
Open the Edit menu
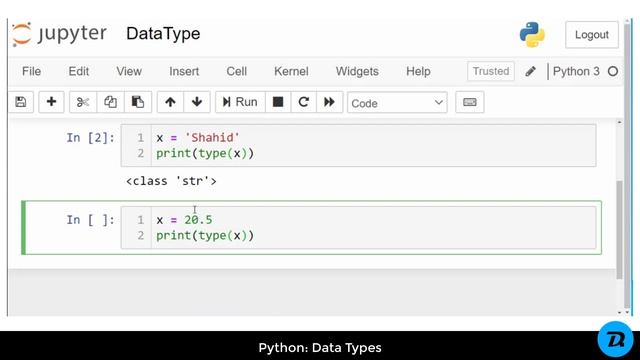(79, 71)
